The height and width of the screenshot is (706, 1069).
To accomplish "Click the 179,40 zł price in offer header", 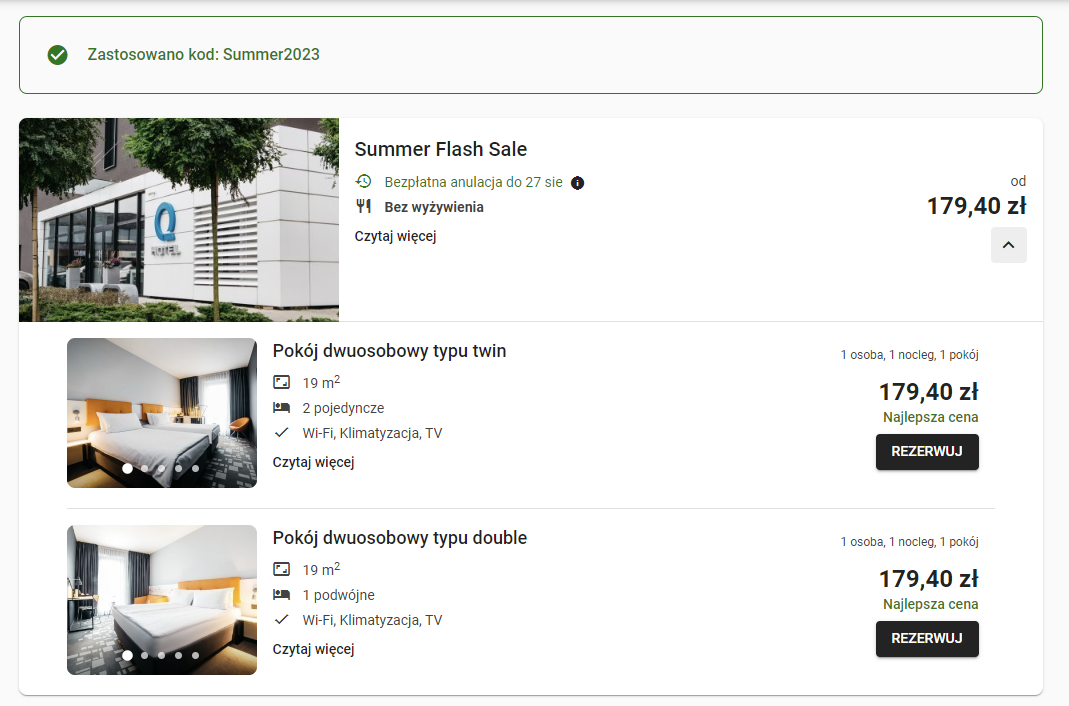I will [x=976, y=206].
